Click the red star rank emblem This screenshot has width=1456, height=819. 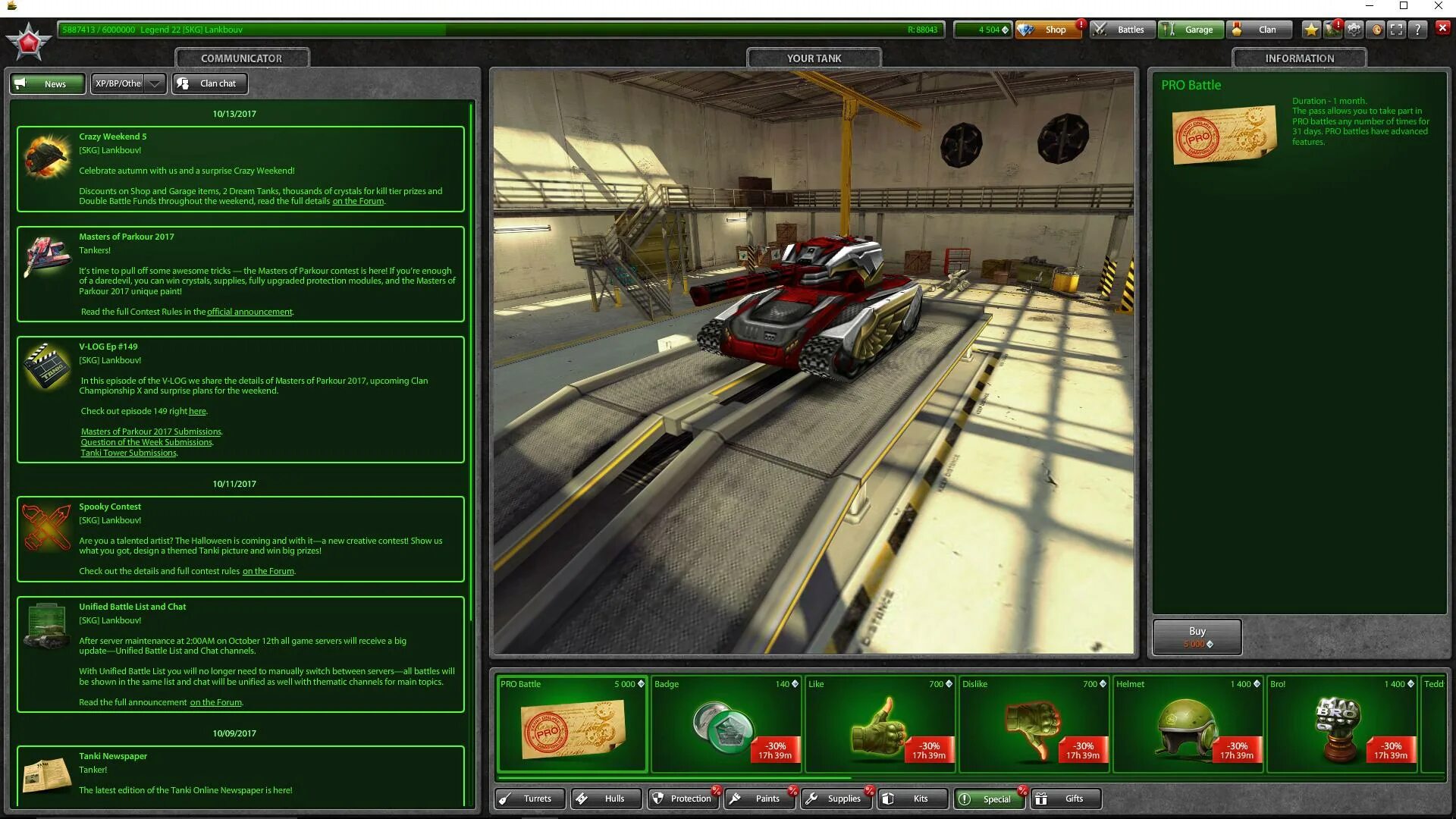click(x=29, y=42)
